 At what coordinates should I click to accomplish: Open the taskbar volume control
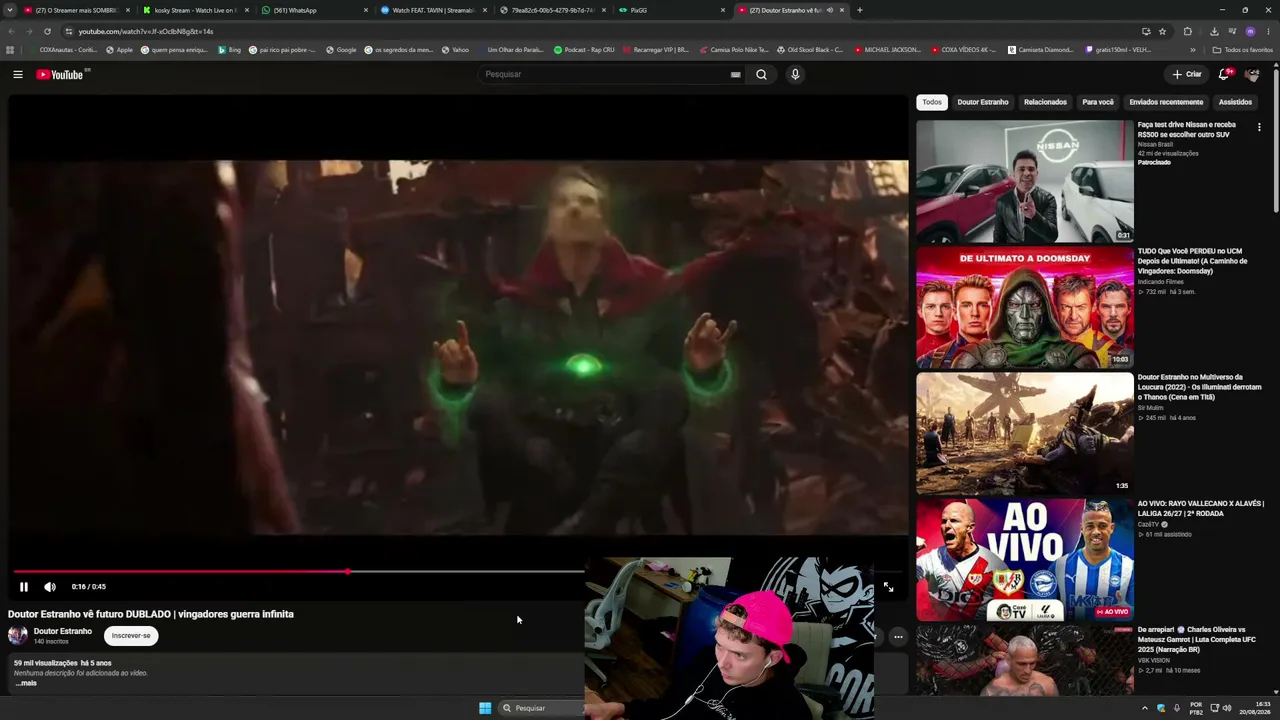(x=1227, y=708)
